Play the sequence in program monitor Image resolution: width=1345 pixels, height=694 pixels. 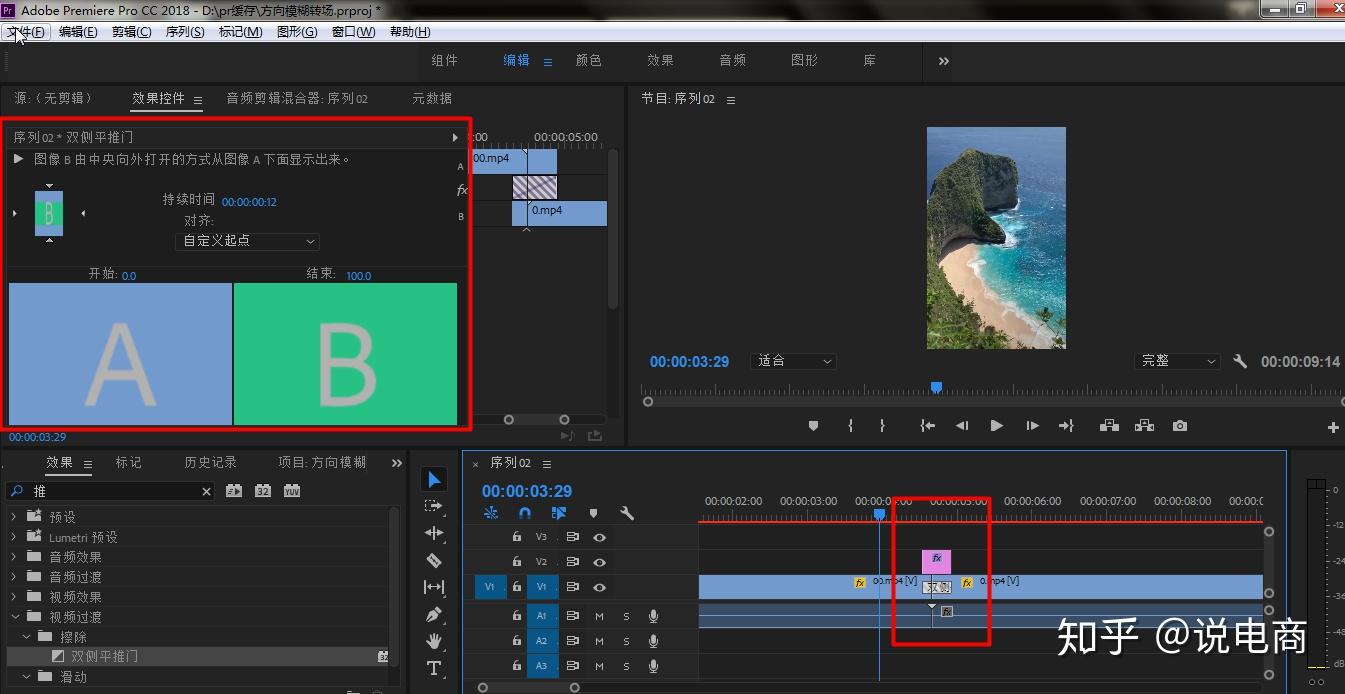996,426
